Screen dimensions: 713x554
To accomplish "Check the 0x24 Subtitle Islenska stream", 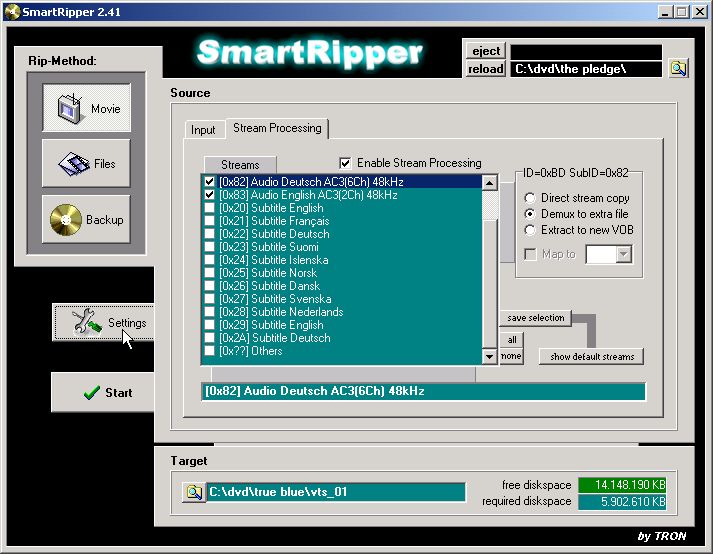I will click(209, 260).
